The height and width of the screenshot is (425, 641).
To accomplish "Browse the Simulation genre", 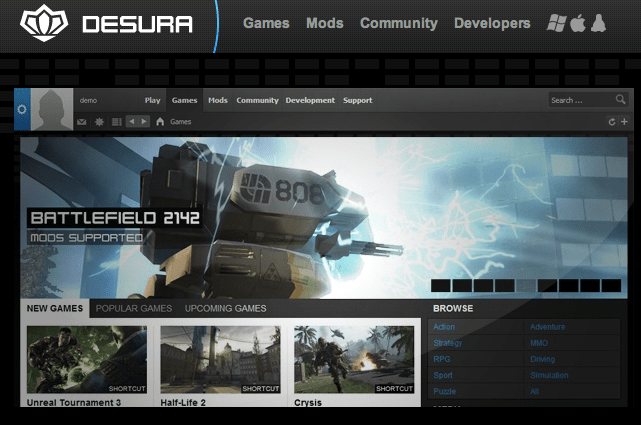I will 549,375.
